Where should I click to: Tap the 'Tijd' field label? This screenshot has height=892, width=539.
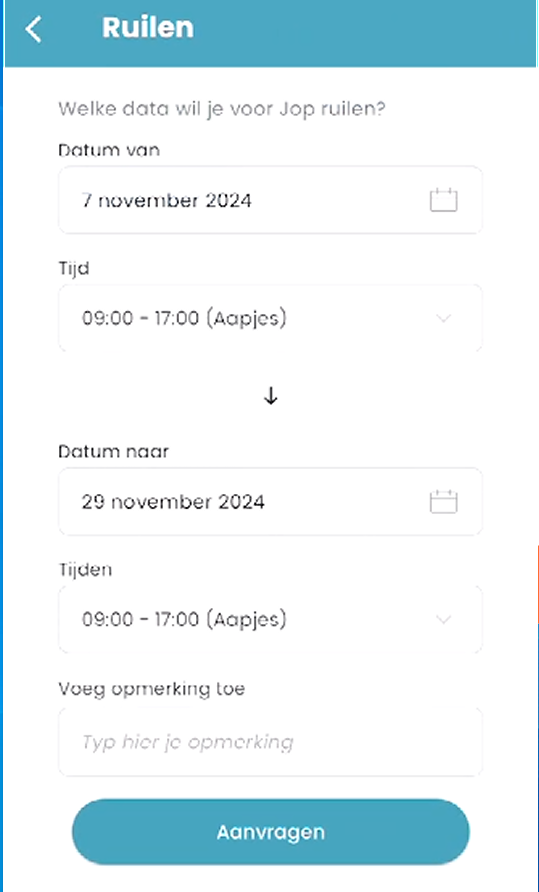tap(74, 269)
